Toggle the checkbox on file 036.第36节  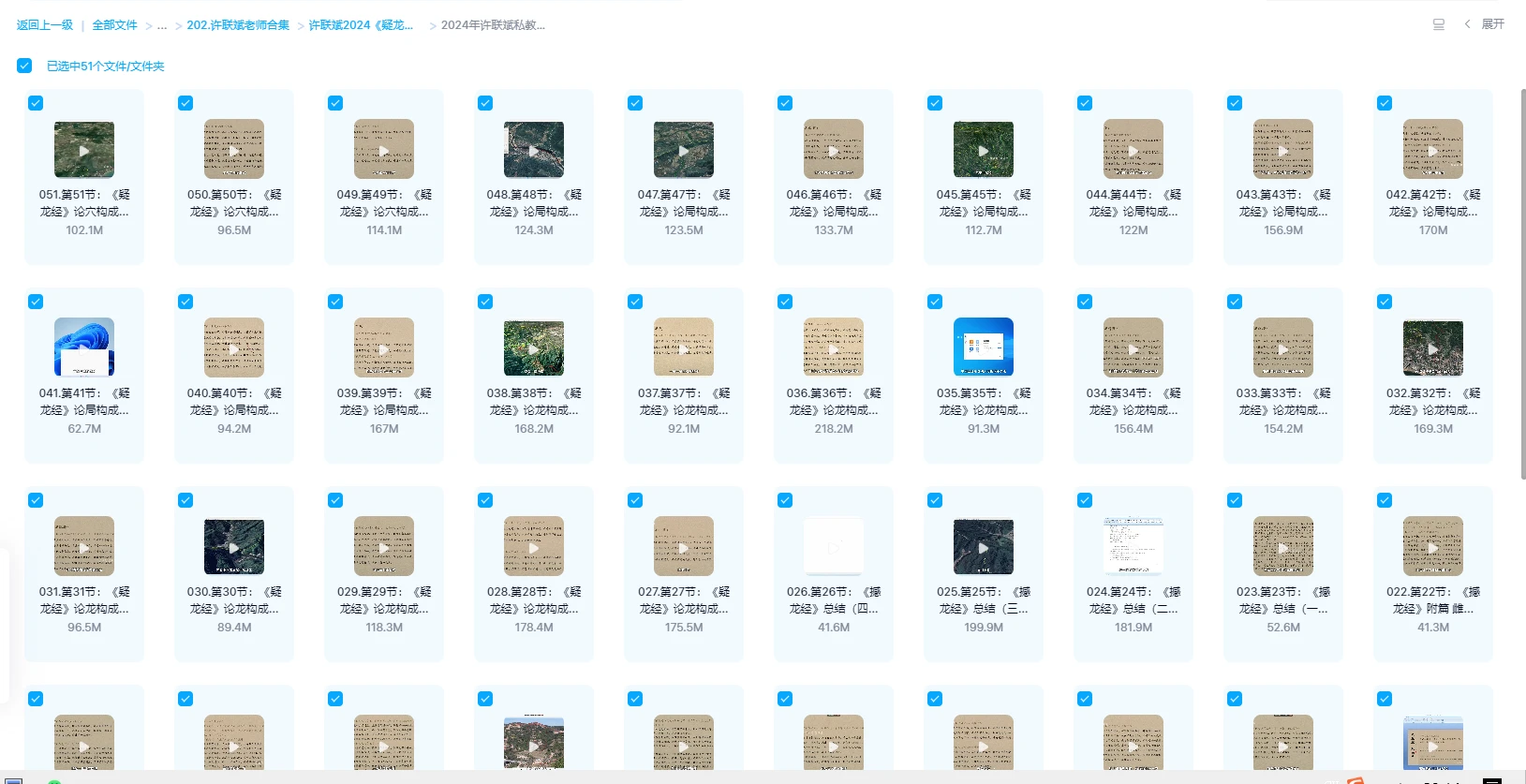coord(785,302)
